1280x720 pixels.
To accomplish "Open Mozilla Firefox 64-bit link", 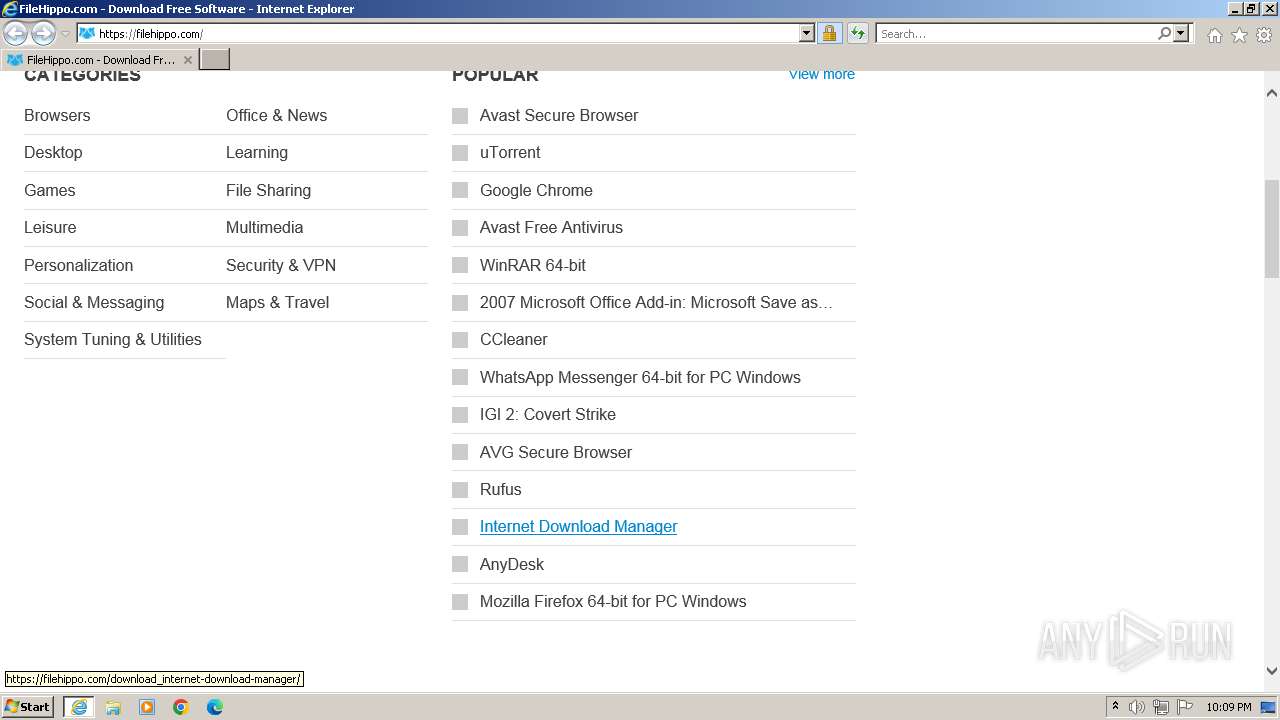I will click(x=613, y=601).
